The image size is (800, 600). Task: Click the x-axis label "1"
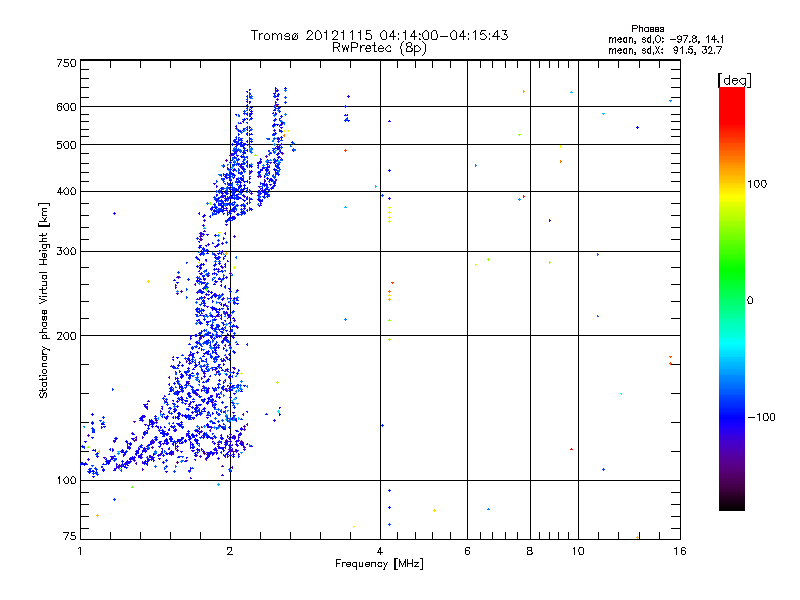click(x=80, y=551)
